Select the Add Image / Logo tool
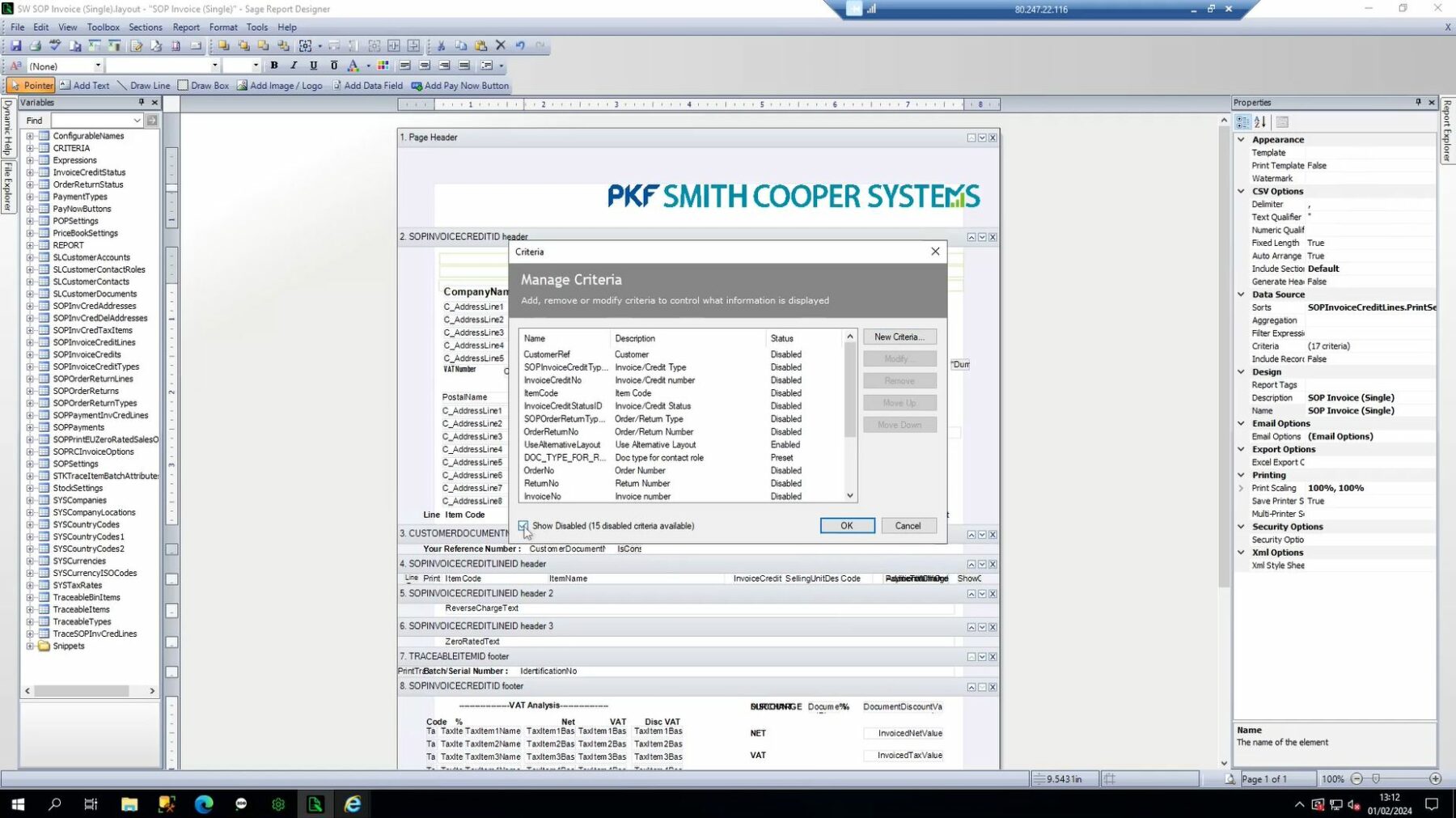The height and width of the screenshot is (818, 1456). tap(279, 85)
